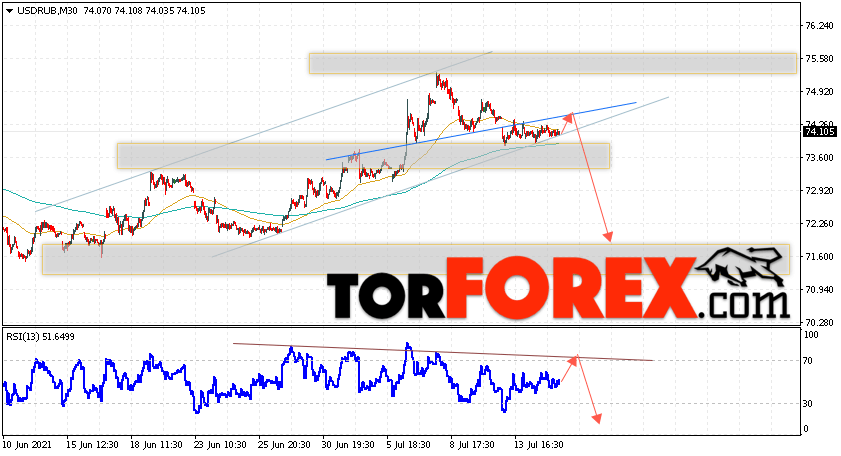The height and width of the screenshot is (456, 841).
Task: Select the blue trendline on price chart
Action: (x=481, y=131)
